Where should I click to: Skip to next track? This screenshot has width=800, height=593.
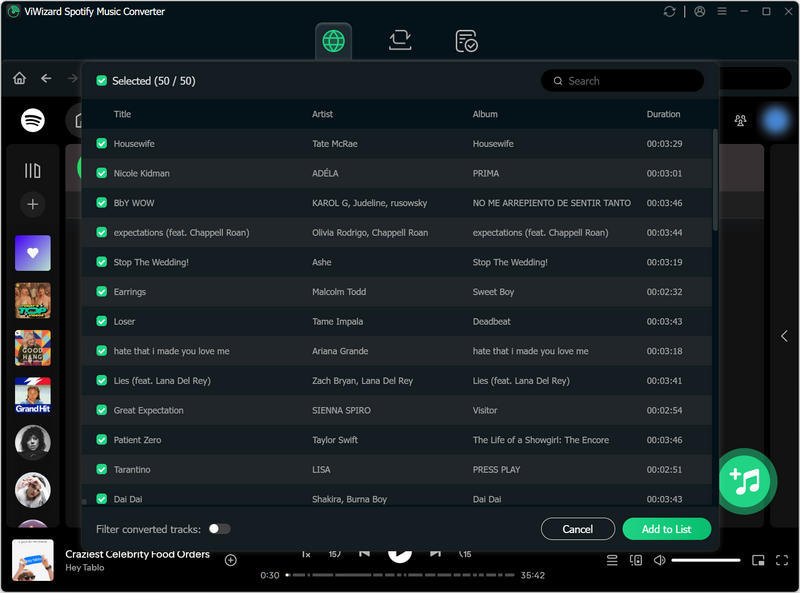(x=435, y=554)
